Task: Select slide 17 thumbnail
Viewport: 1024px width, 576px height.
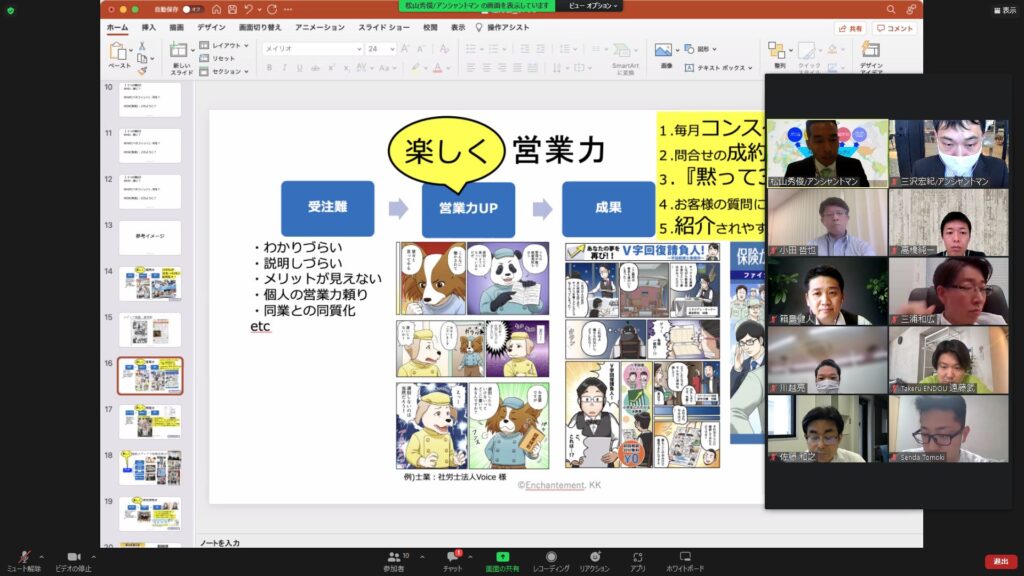Action: tap(150, 421)
